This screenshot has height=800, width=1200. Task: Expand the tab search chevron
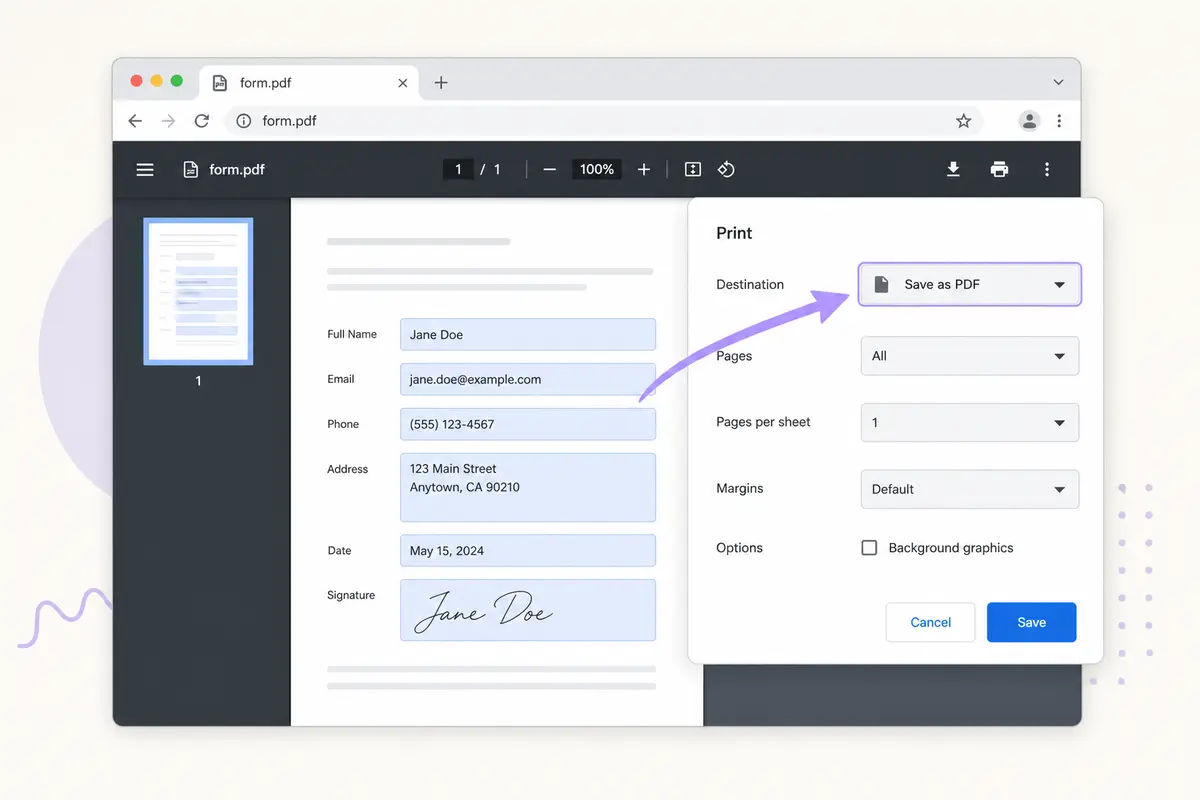(1058, 82)
